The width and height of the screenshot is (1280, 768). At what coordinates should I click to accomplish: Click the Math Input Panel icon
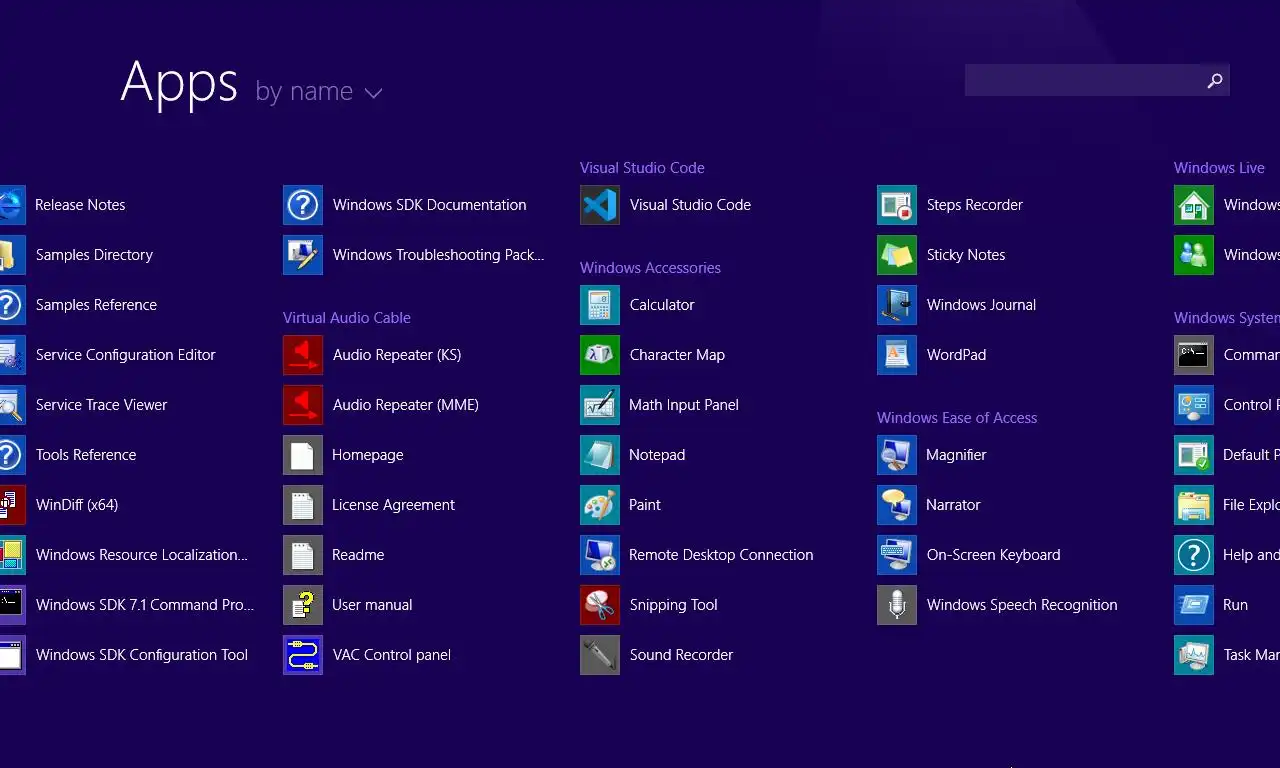pyautogui.click(x=600, y=405)
